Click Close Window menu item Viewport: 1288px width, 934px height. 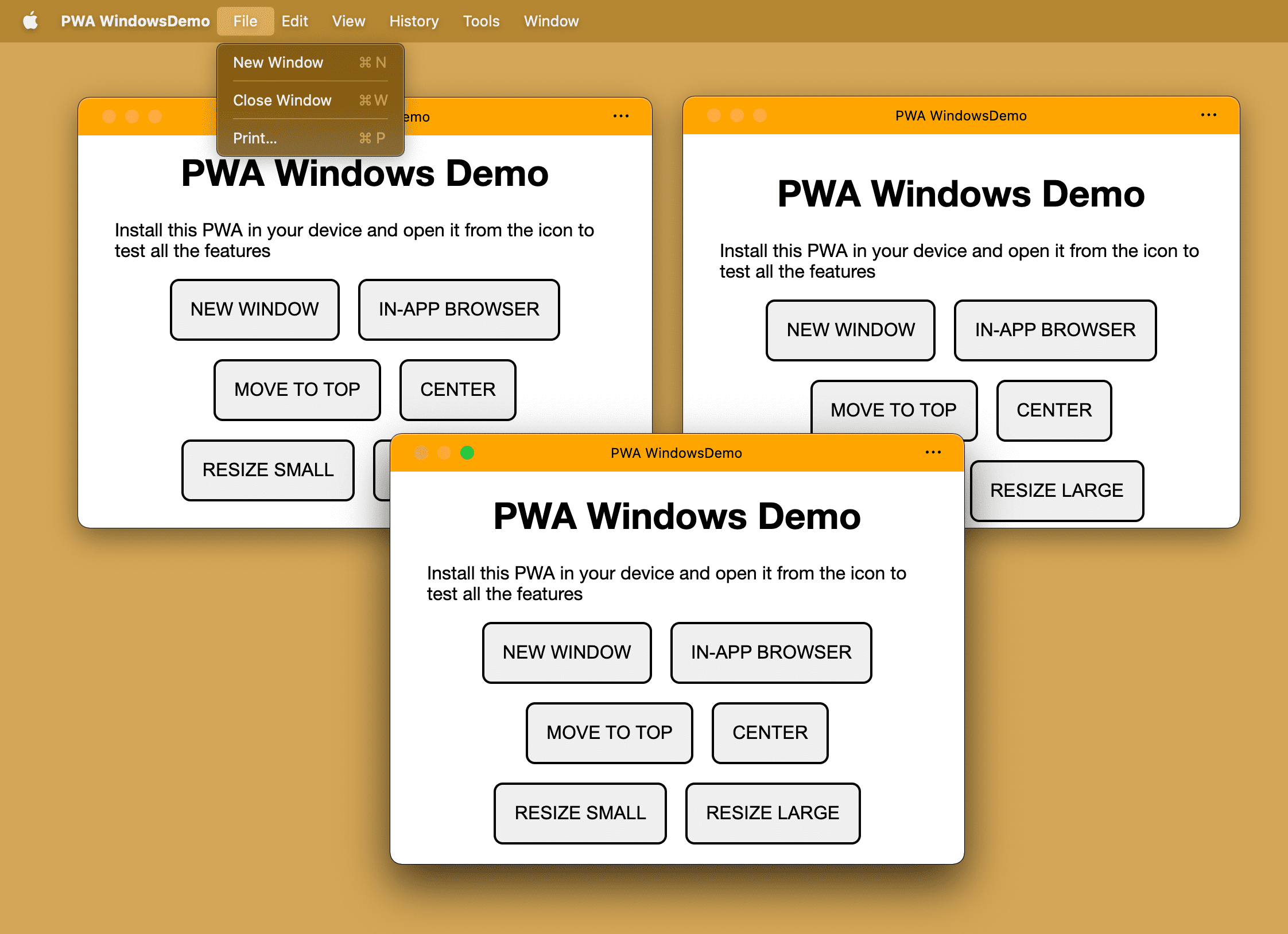coord(284,100)
